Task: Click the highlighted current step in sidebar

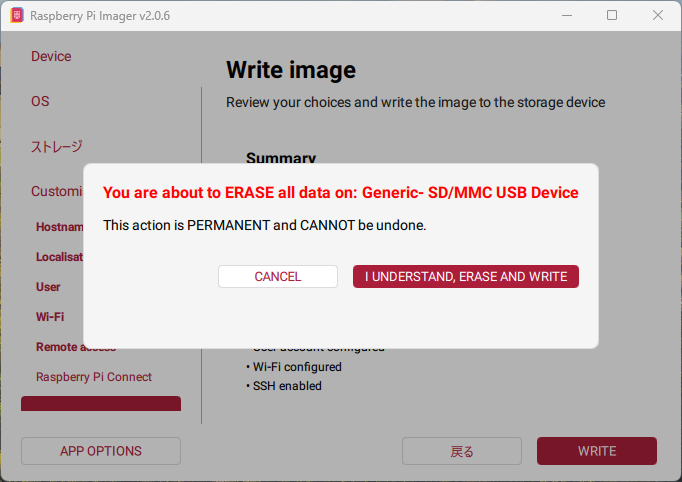Action: click(101, 404)
